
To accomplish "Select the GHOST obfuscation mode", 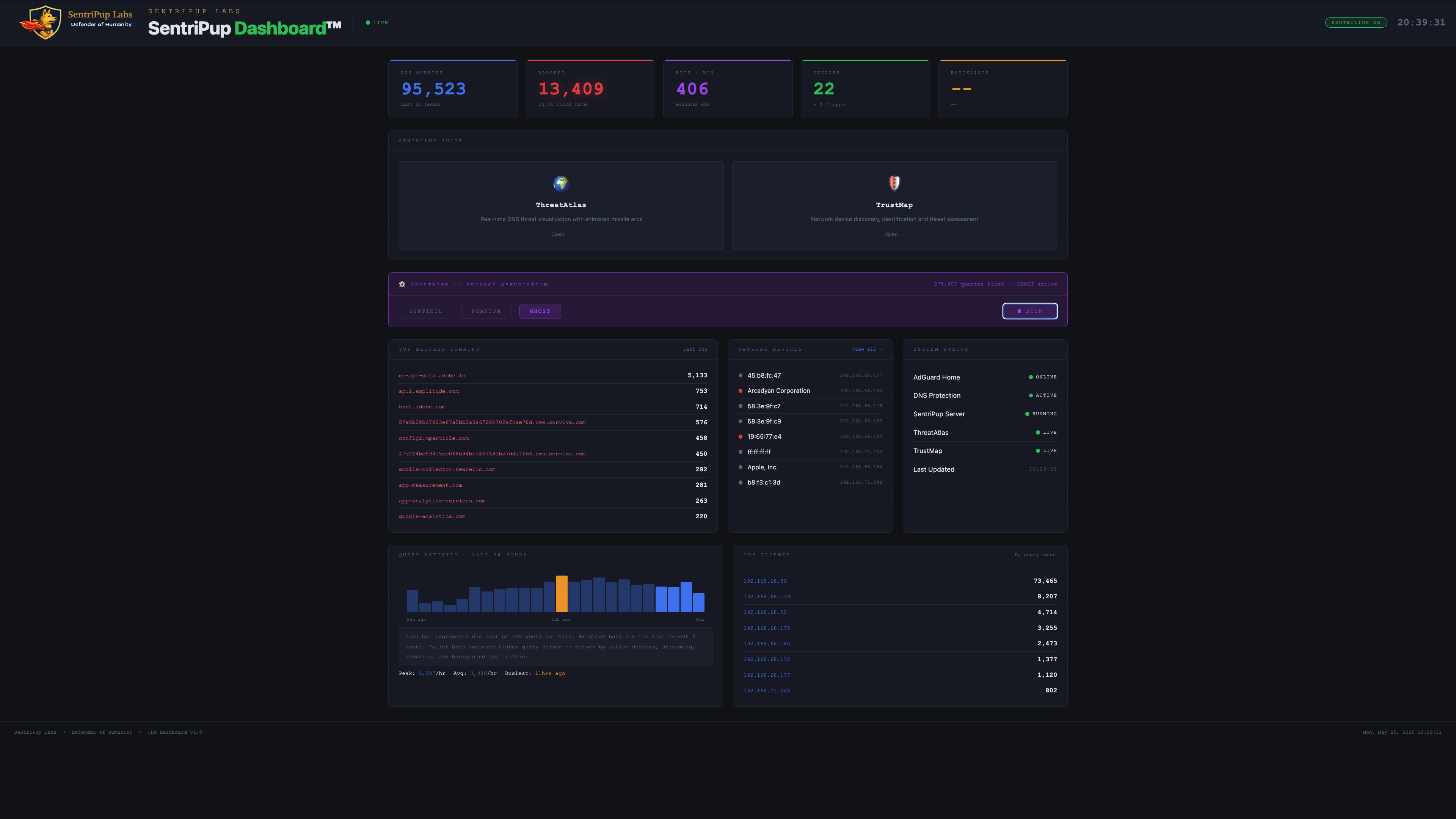I will point(540,311).
